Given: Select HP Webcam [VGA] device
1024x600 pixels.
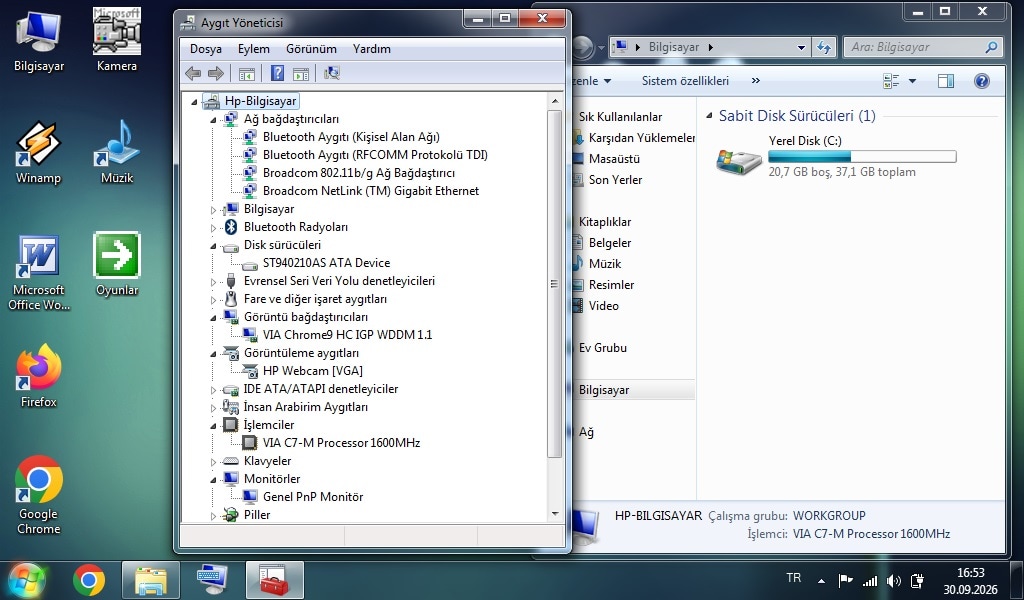Looking at the screenshot, I should pos(313,371).
